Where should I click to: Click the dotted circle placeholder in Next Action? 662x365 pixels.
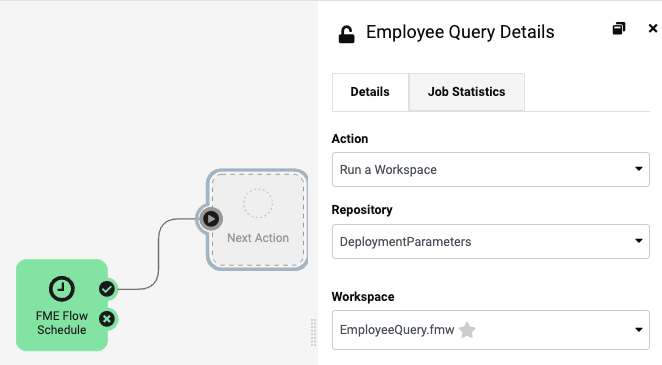[258, 203]
